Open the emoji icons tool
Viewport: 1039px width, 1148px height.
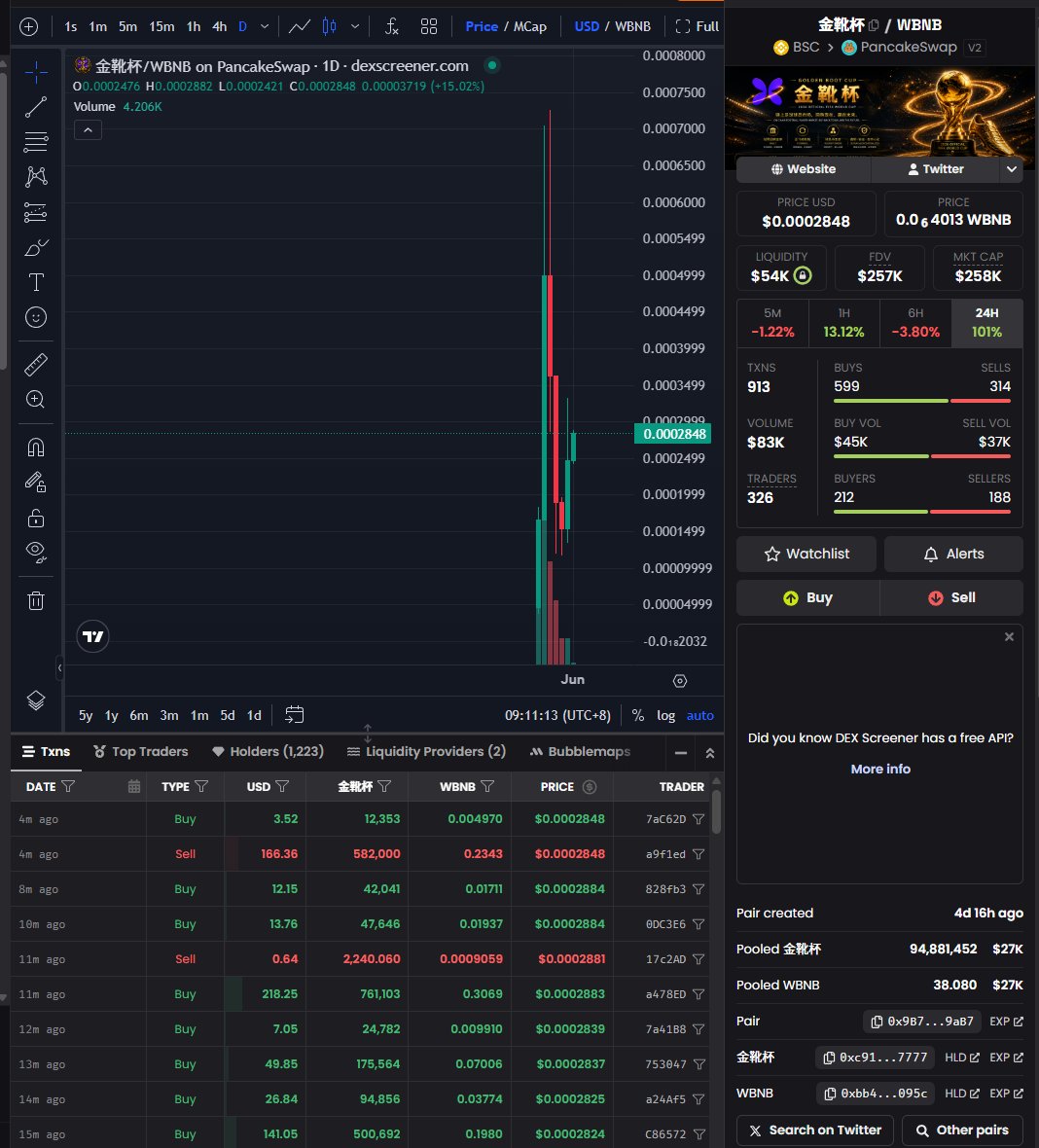35,317
